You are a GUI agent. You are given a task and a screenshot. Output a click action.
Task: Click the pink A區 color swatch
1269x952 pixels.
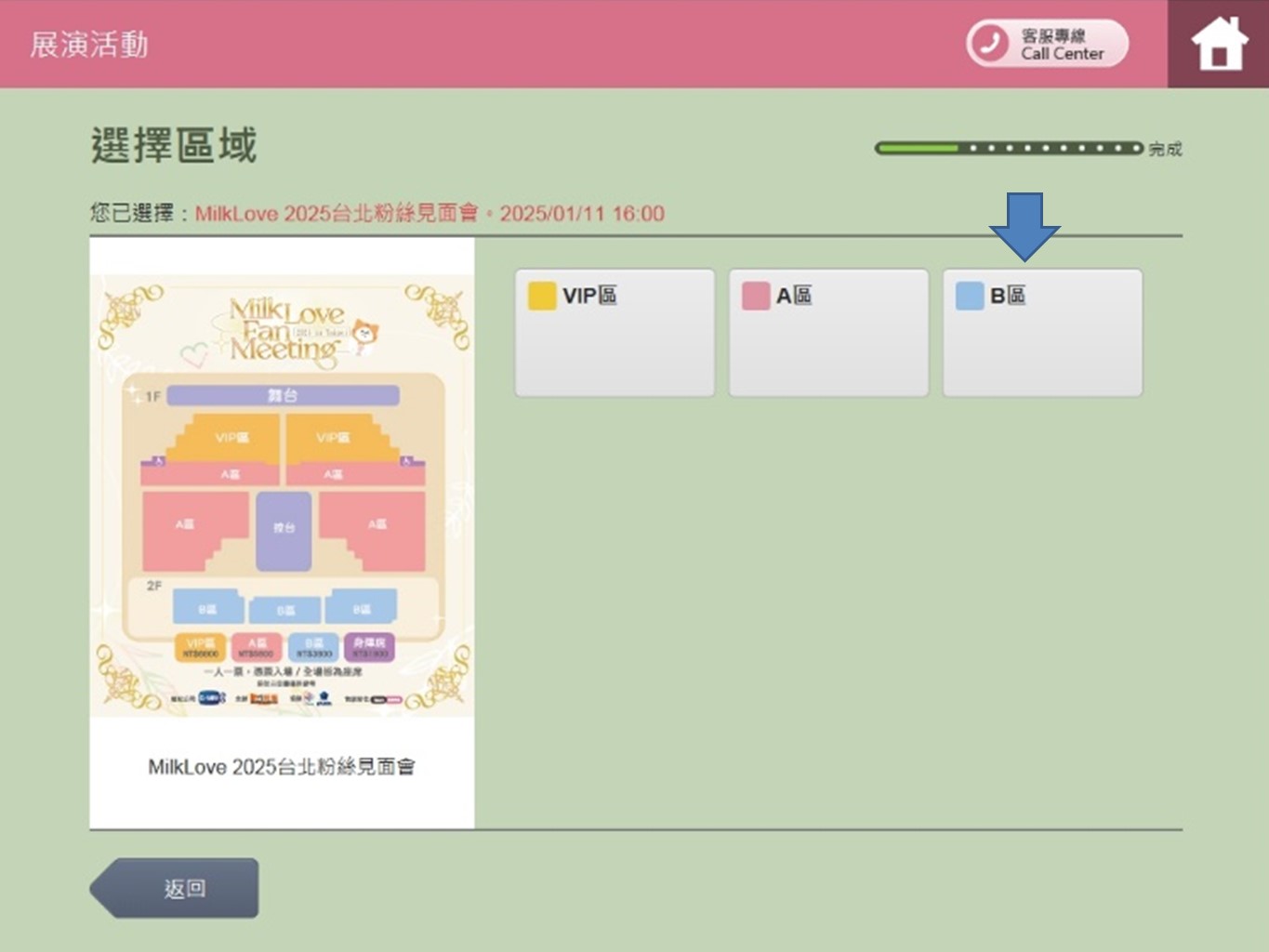pyautogui.click(x=755, y=296)
